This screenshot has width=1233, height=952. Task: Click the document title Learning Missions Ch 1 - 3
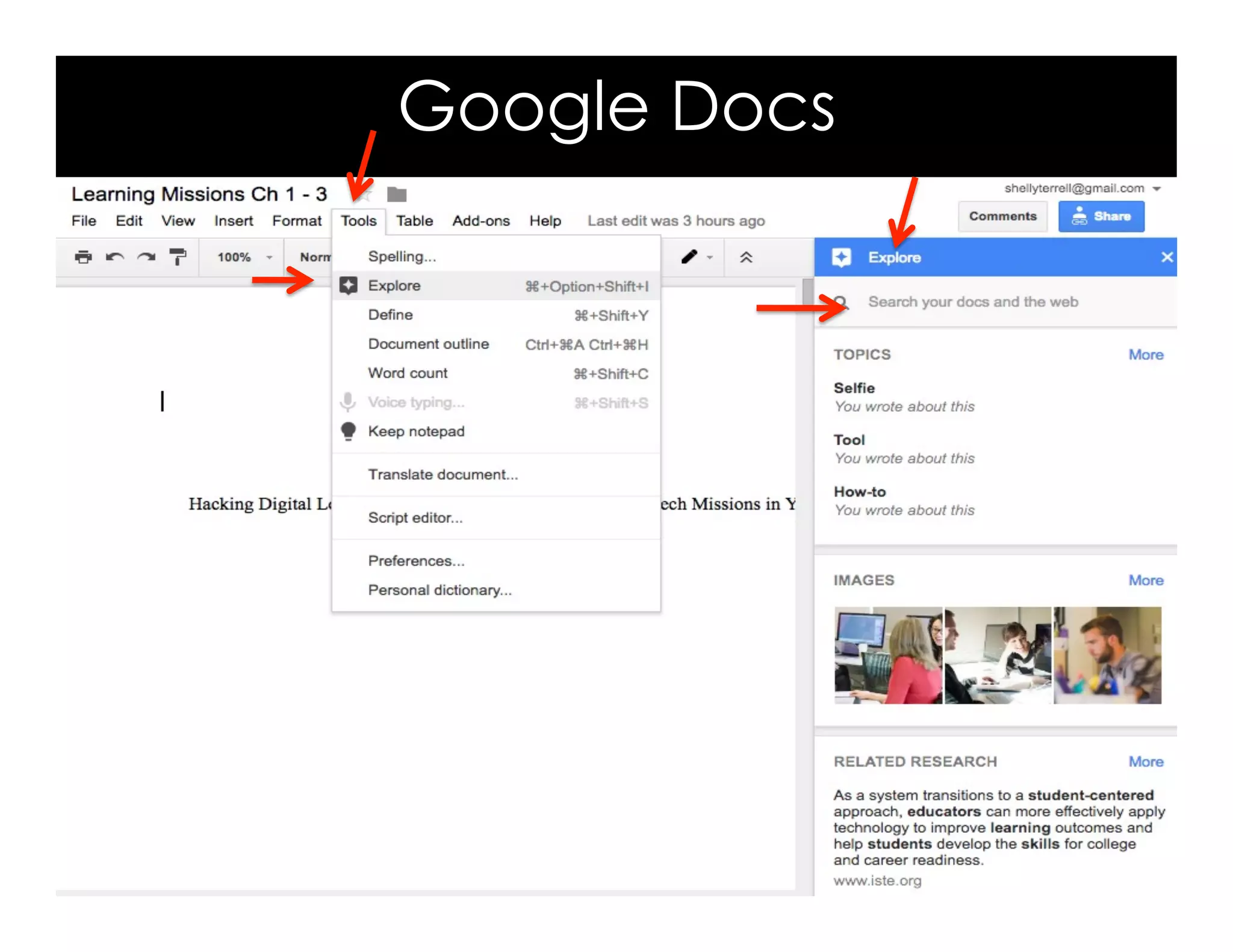click(199, 194)
